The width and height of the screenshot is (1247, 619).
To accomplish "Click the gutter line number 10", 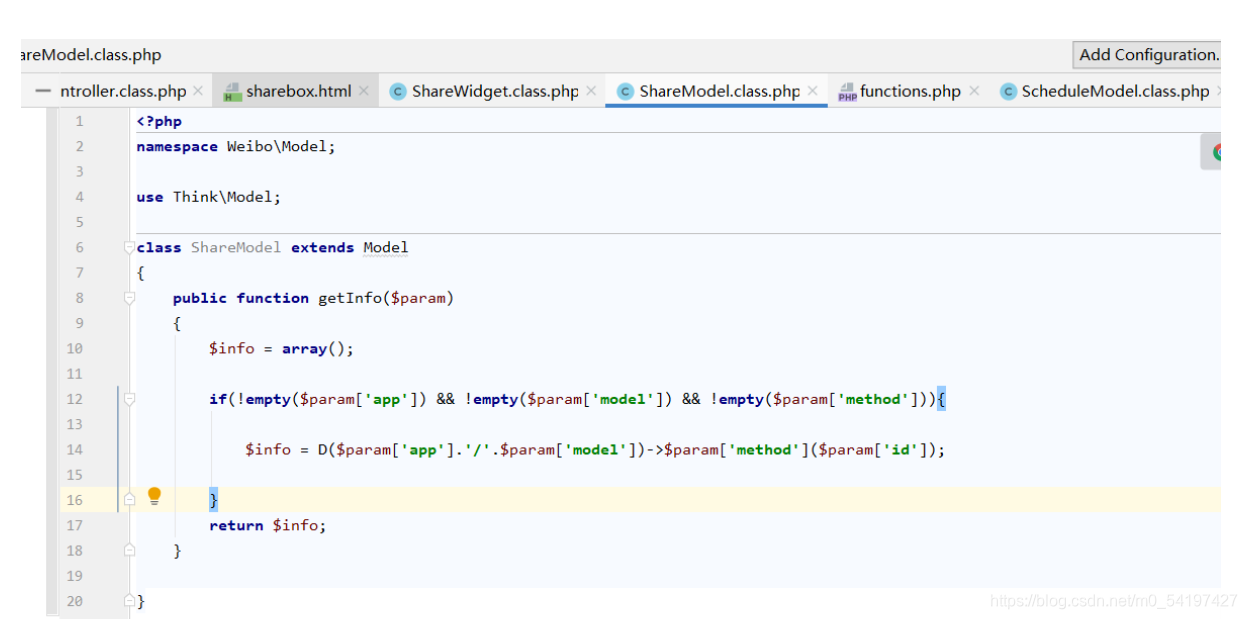I will click(75, 348).
